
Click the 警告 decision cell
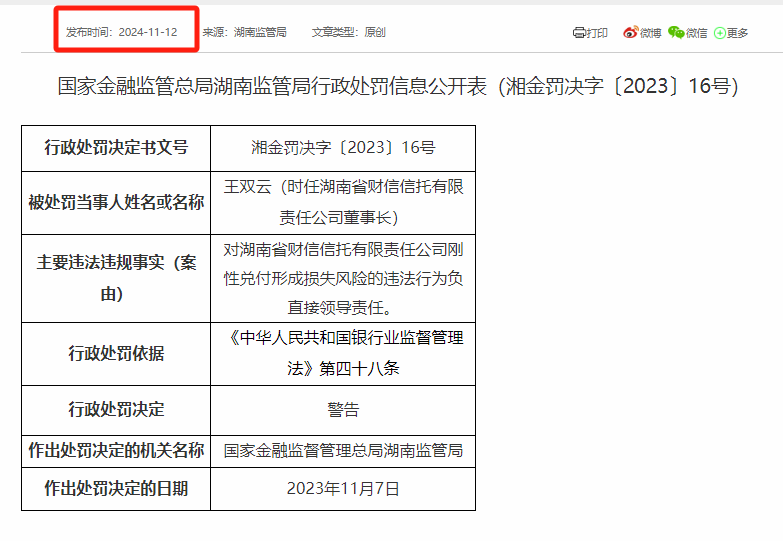pos(343,410)
